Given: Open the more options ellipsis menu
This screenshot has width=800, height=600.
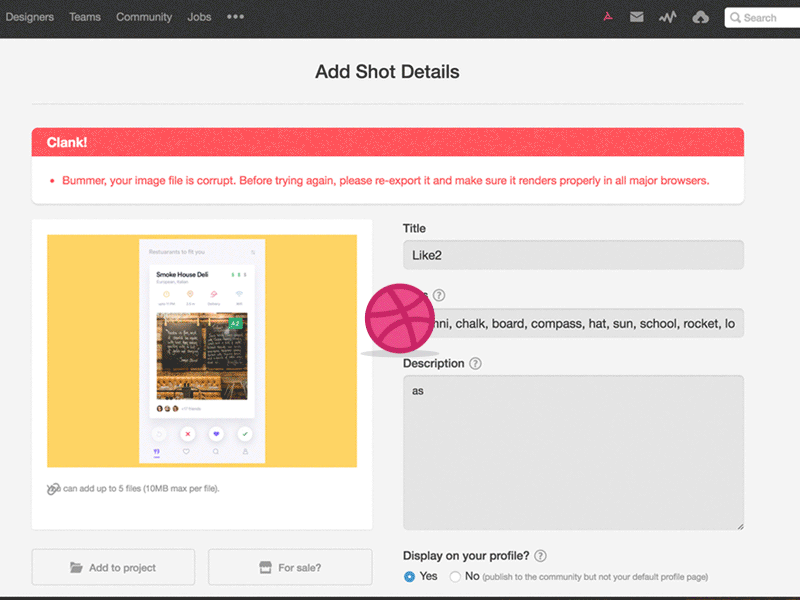Looking at the screenshot, I should point(235,17).
